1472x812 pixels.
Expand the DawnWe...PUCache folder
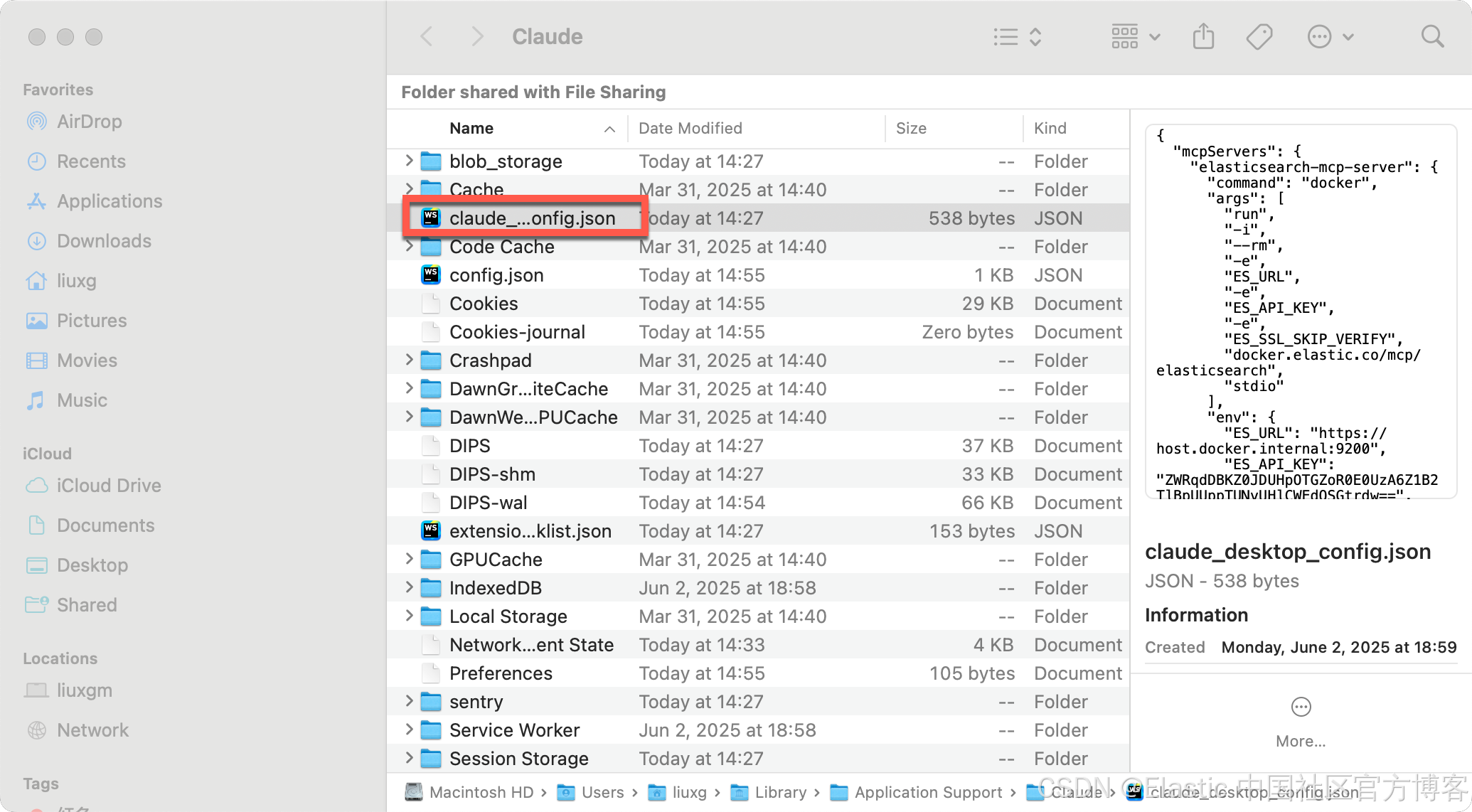[x=409, y=417]
